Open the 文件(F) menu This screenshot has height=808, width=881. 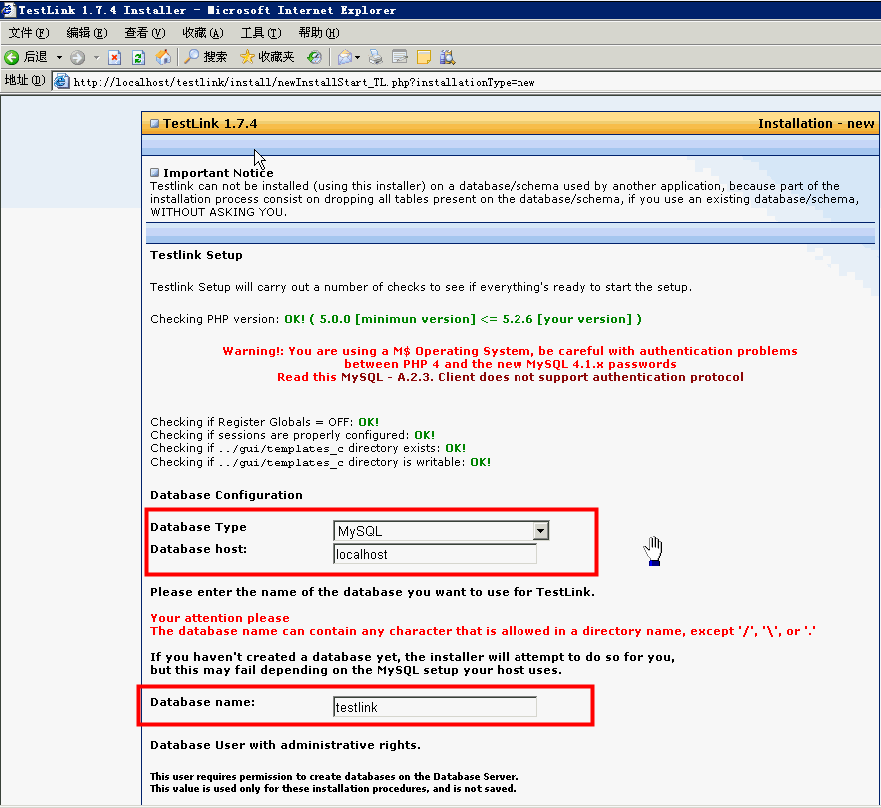pyautogui.click(x=29, y=33)
